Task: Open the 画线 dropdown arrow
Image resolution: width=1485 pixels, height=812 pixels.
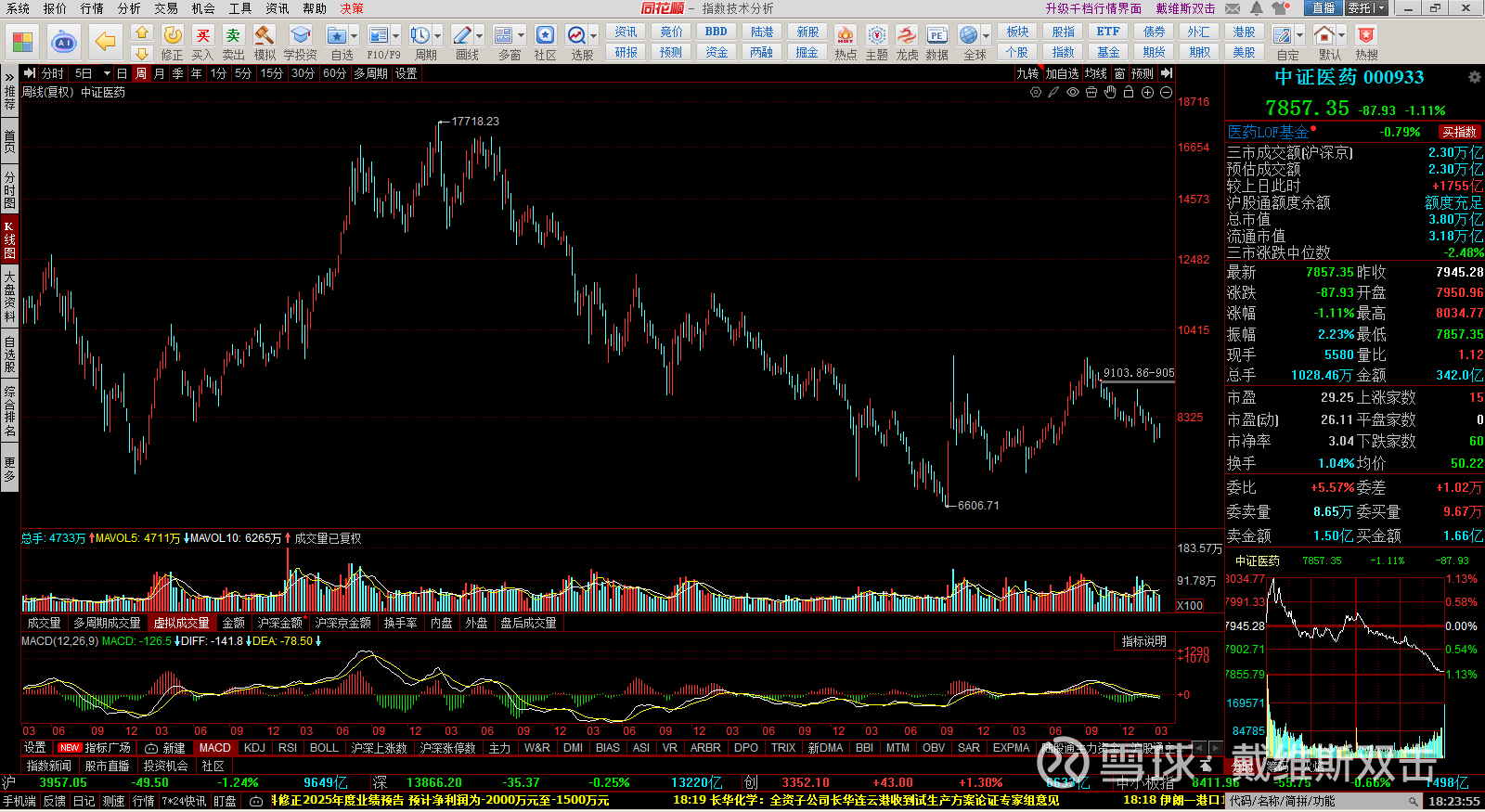Action: [x=479, y=36]
